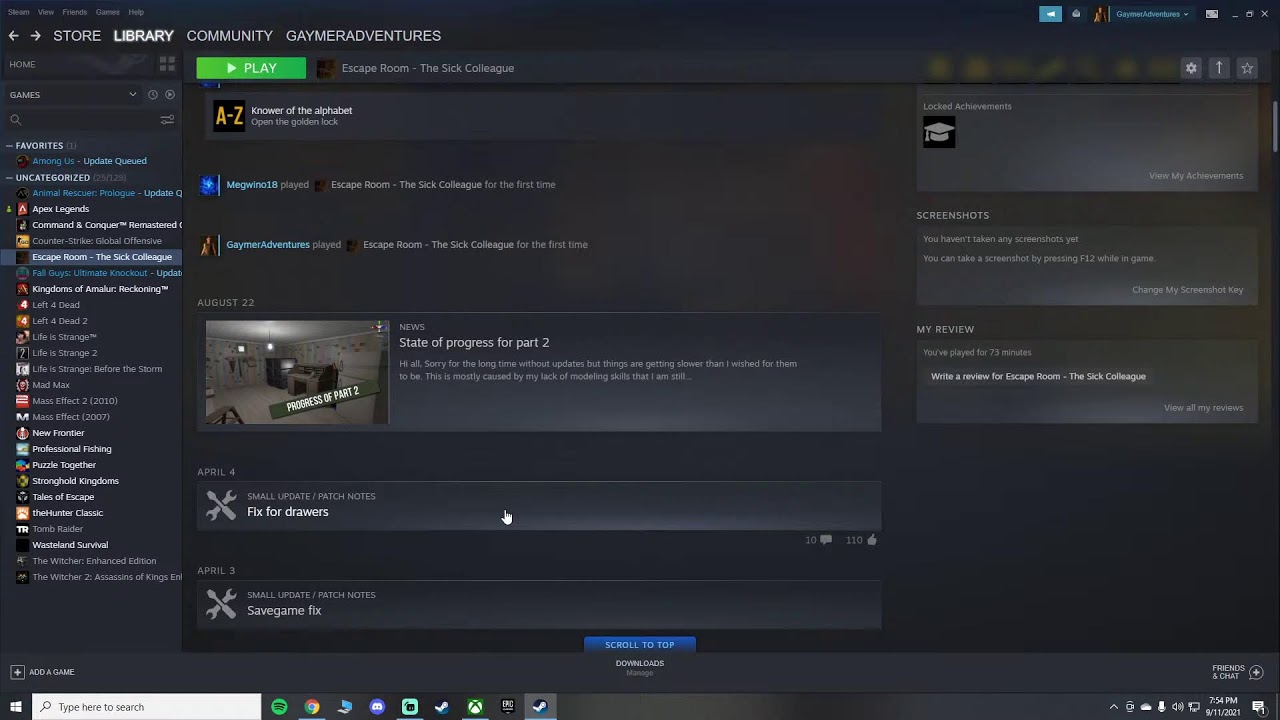The width and height of the screenshot is (1280, 720).
Task: Open Discord from taskbar
Action: click(x=377, y=707)
